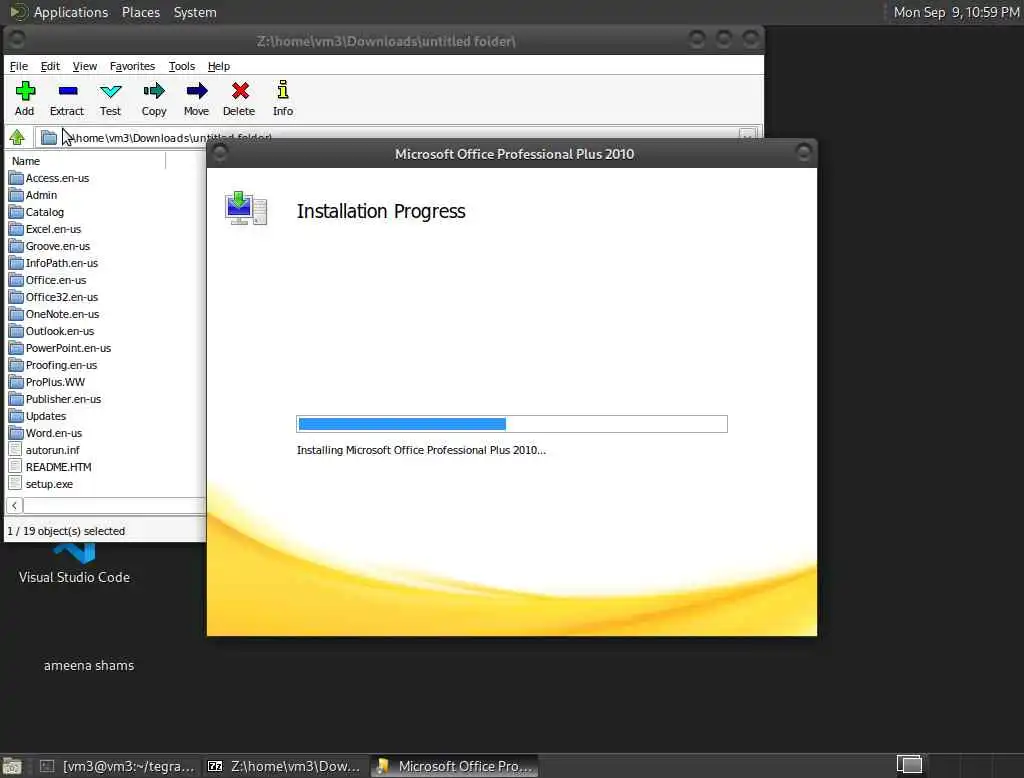
Task: Open the Edit menu
Action: click(x=50, y=66)
